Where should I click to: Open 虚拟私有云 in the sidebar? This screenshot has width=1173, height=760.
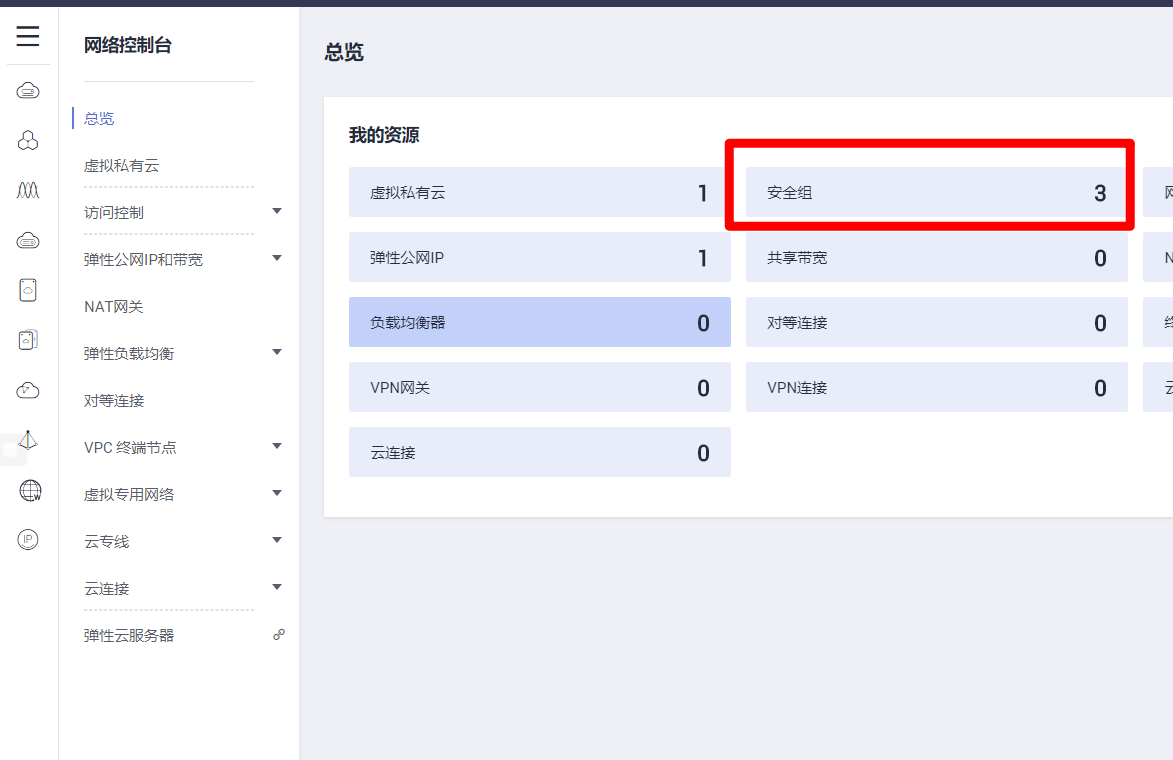(x=121, y=165)
